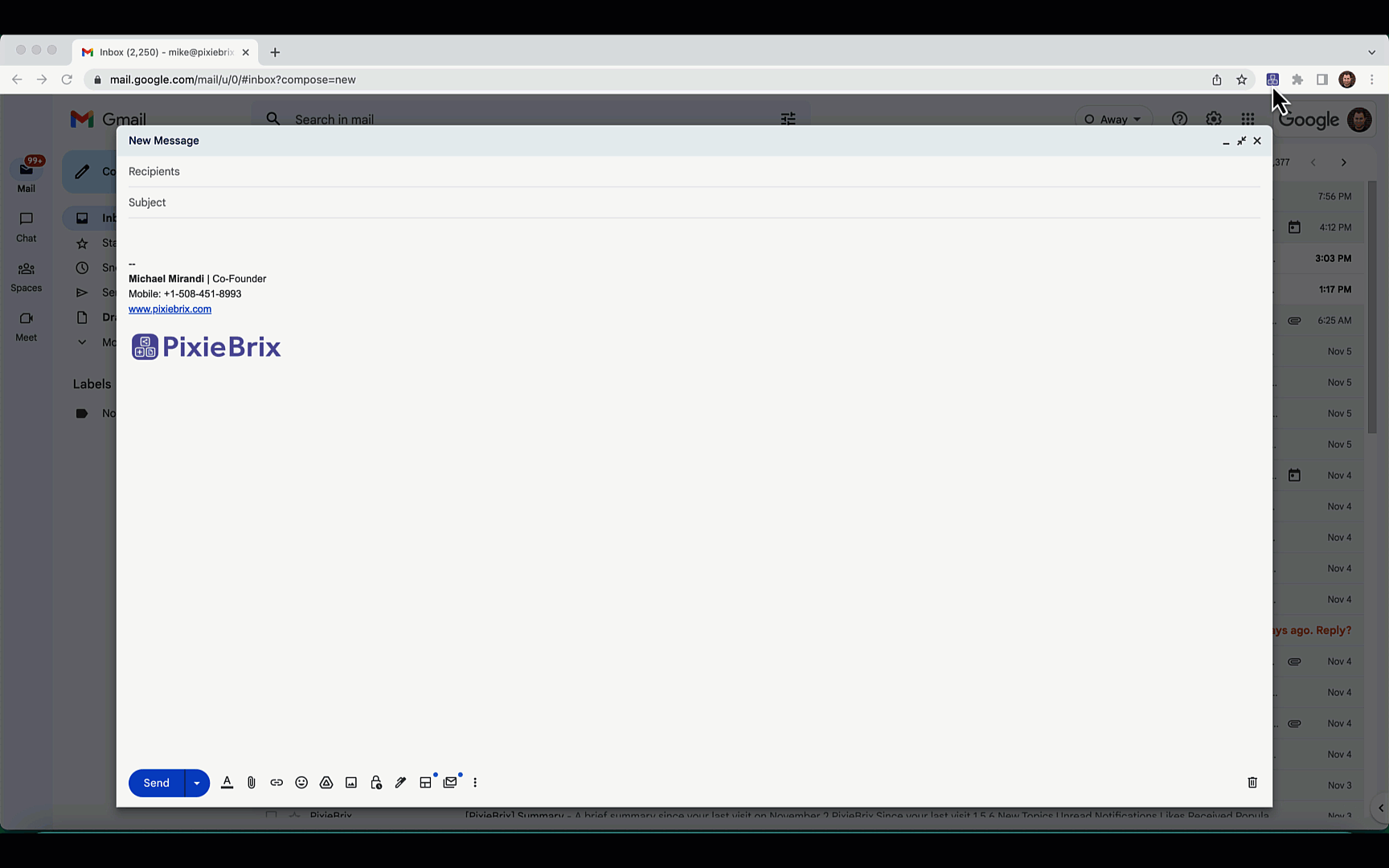Image resolution: width=1389 pixels, height=868 pixels.
Task: Open Meet in Gmail sidebar
Action: [x=27, y=326]
